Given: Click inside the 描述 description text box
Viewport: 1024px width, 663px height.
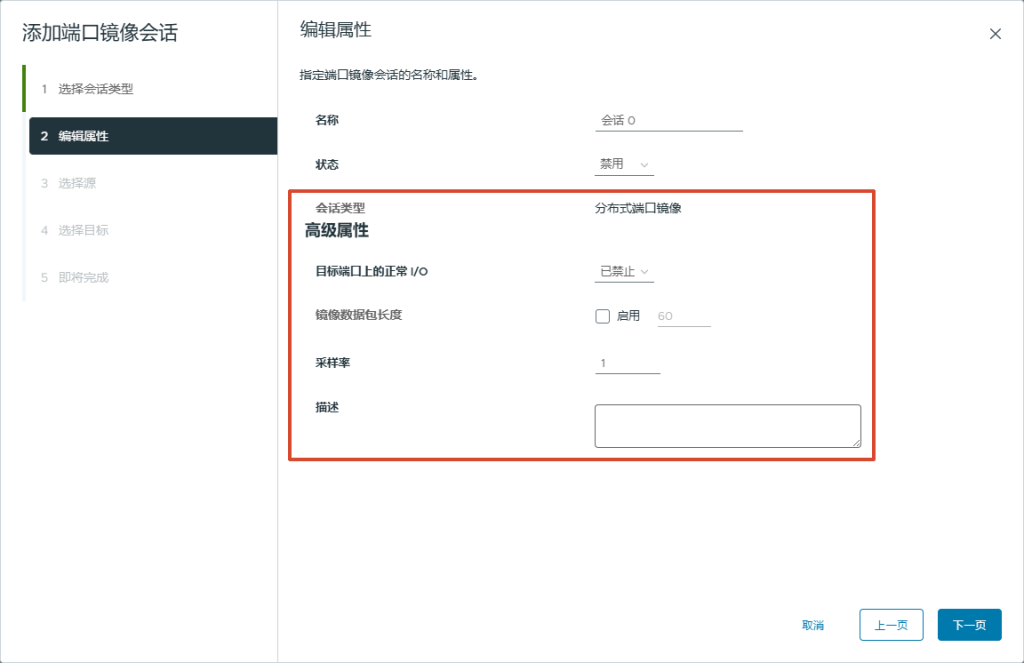Looking at the screenshot, I should click(727, 424).
